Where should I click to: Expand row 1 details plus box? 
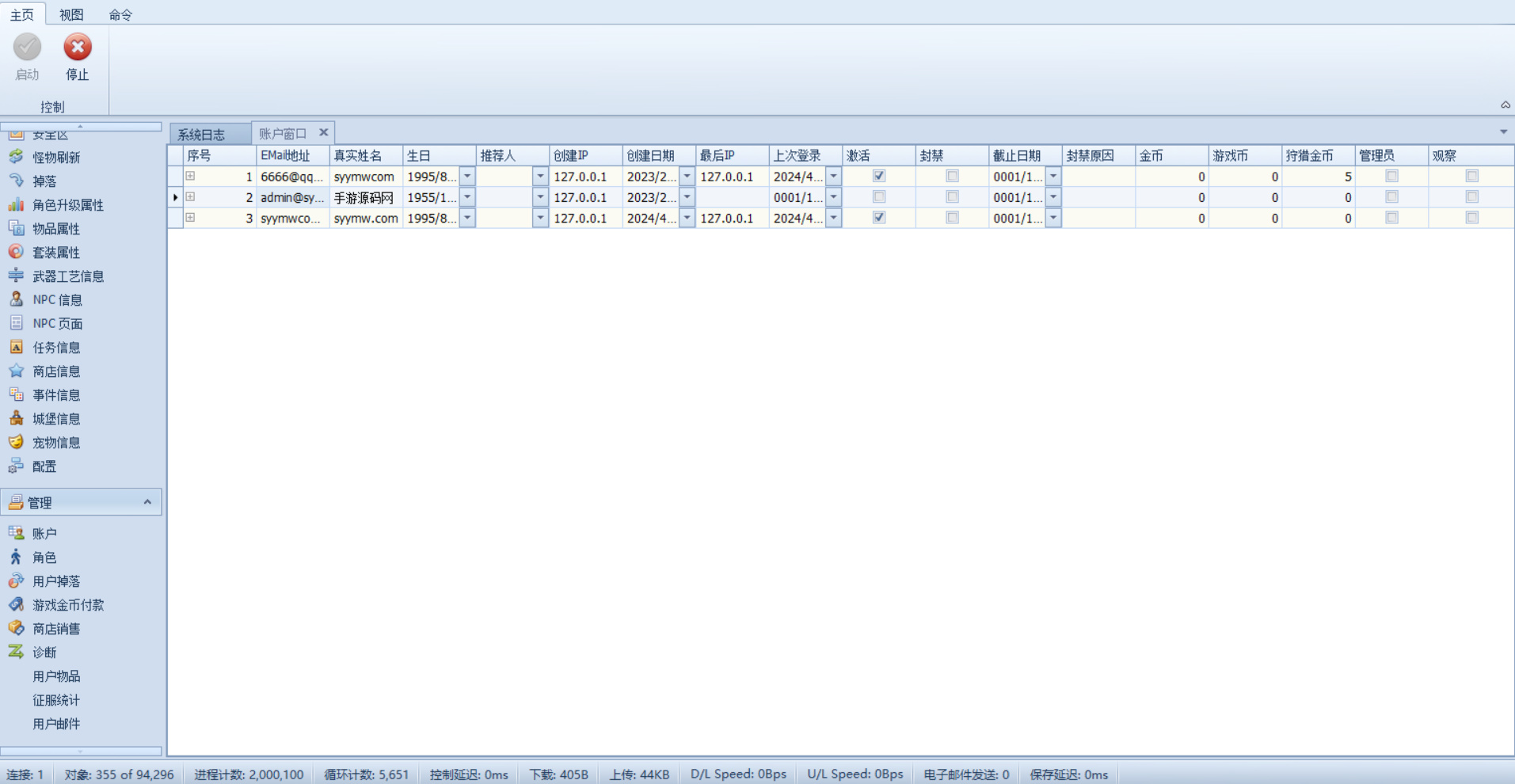[190, 176]
